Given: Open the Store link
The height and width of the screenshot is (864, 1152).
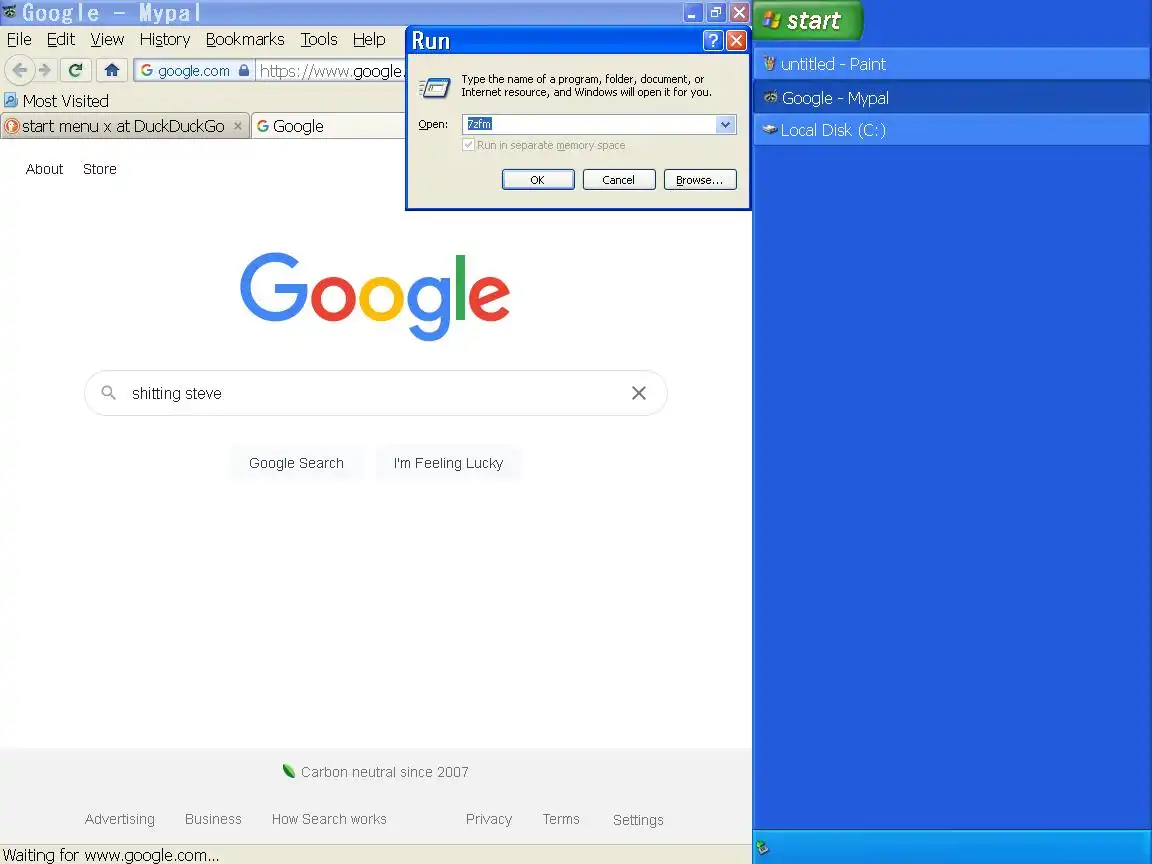Looking at the screenshot, I should pos(100,169).
